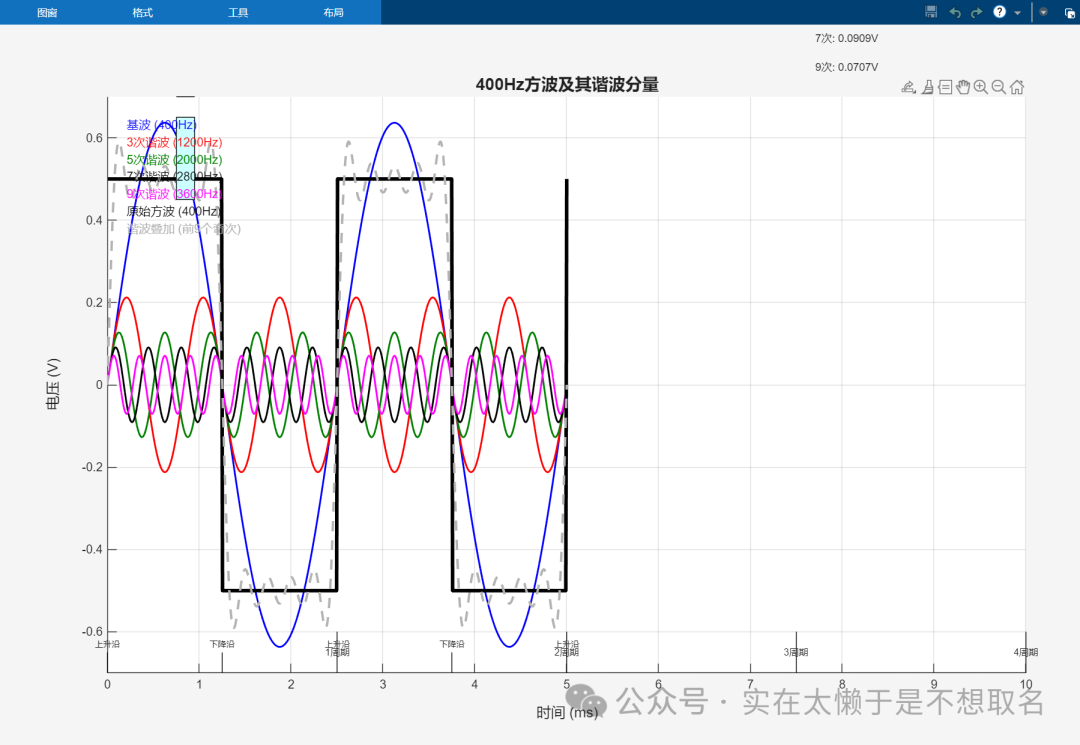The height and width of the screenshot is (745, 1080).
Task: Click the Save floppy disk icon
Action: click(931, 12)
